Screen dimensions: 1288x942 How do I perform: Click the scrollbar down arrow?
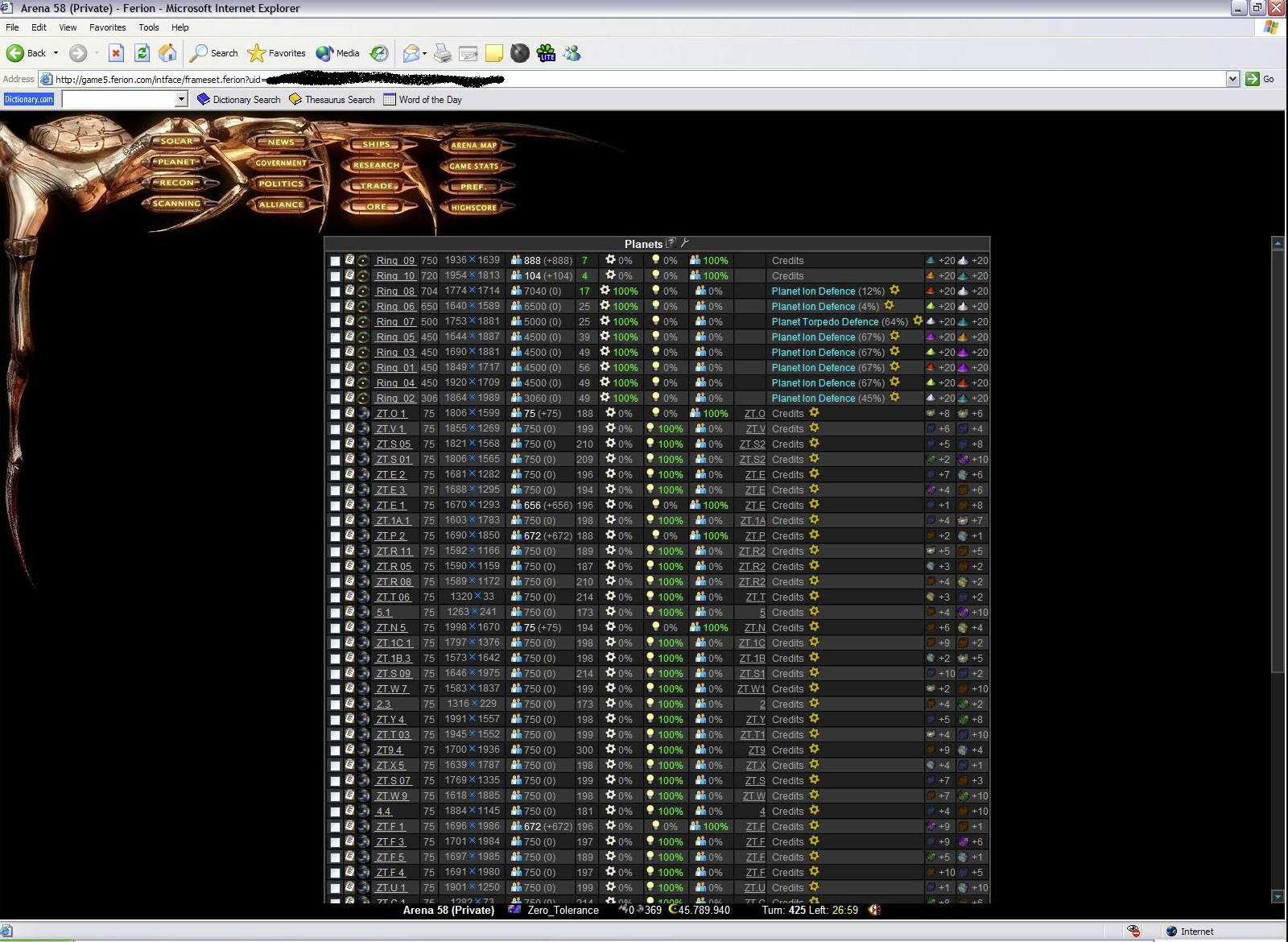pyautogui.click(x=1278, y=895)
